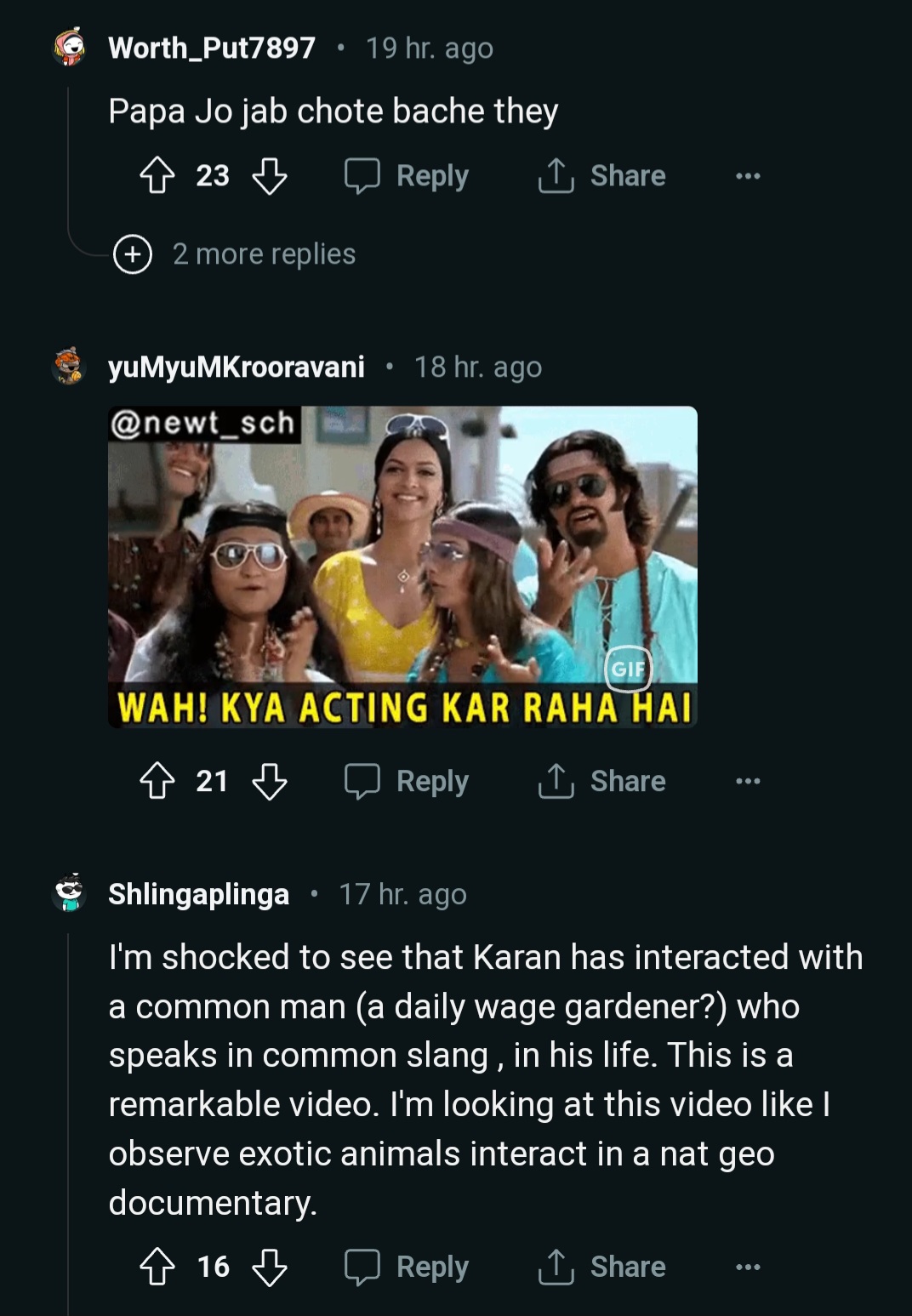This screenshot has height=1316, width=912.
Task: Reply to Worth_Put7897's comment
Action: coord(407,176)
